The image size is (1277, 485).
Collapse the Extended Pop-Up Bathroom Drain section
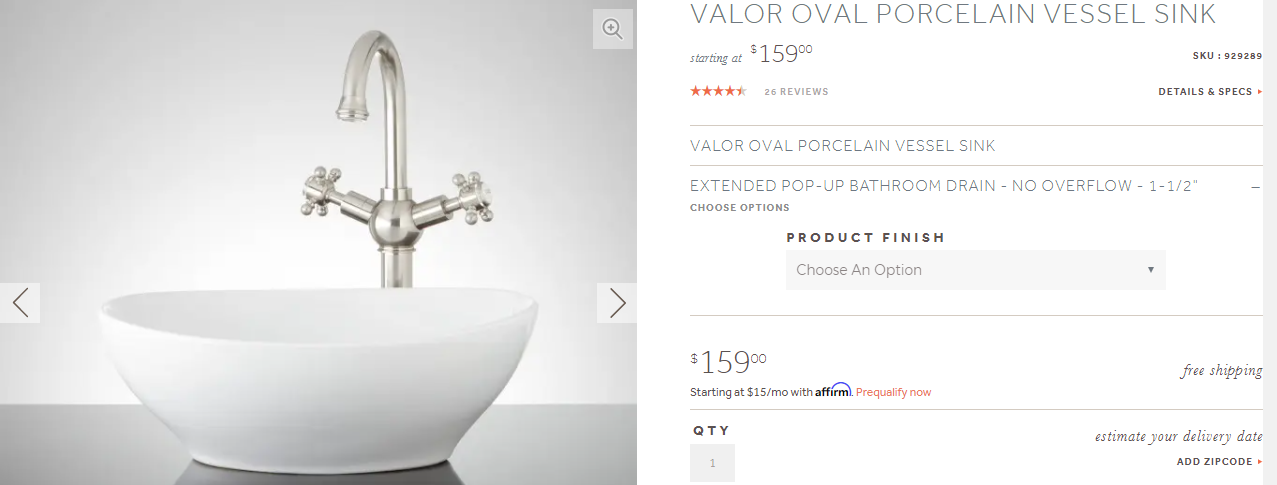[1255, 186]
